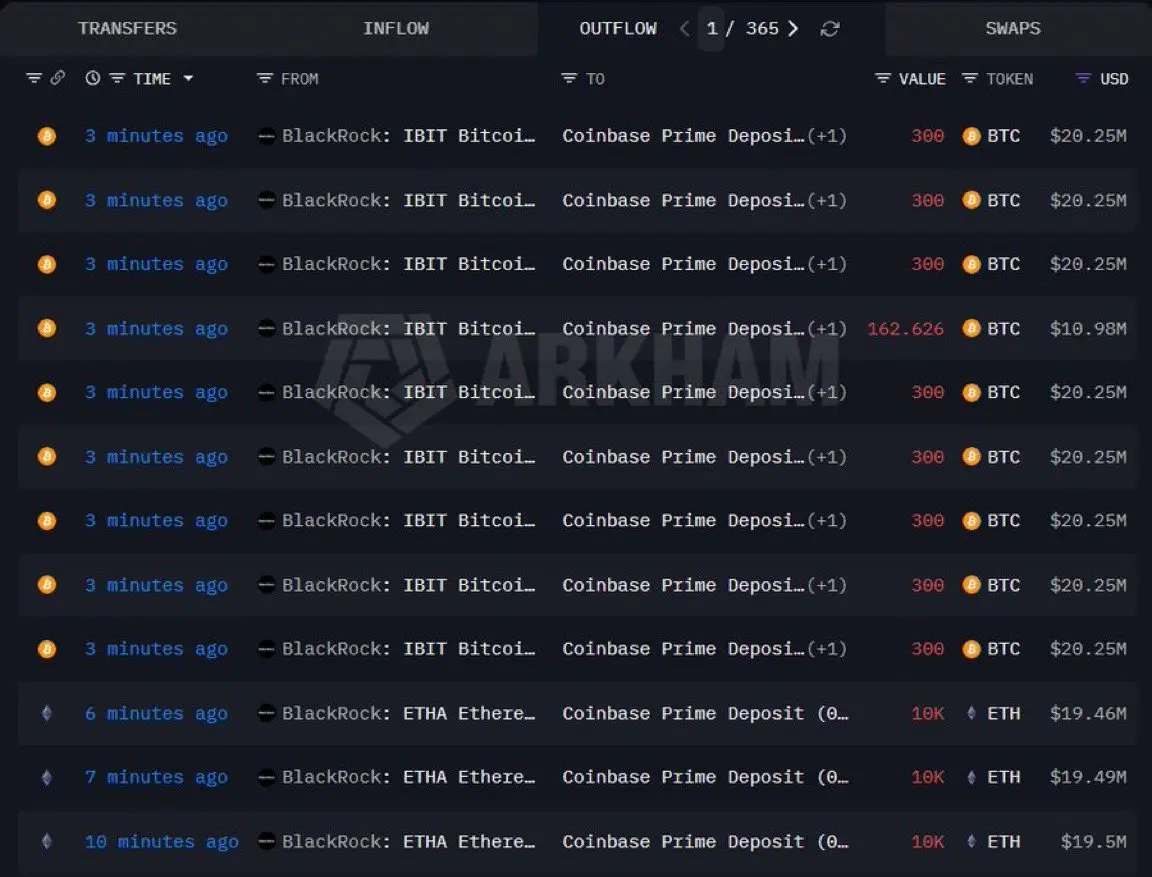Screen dimensions: 1152x877
Task: Open the all-filters icon in the header
Action: pos(34,78)
